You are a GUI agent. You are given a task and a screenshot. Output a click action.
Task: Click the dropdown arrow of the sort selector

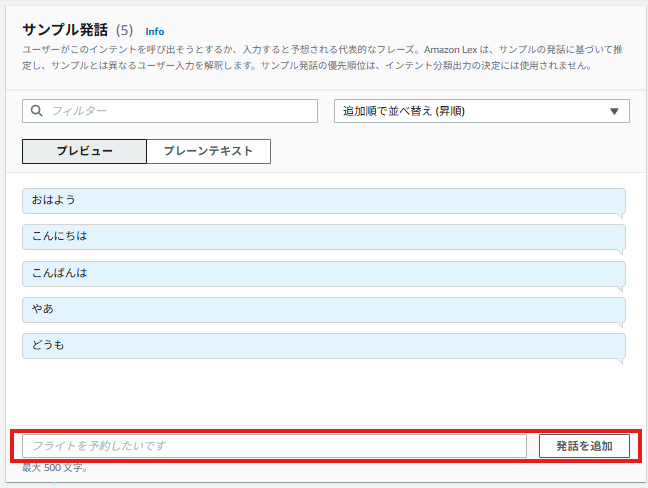tap(614, 111)
